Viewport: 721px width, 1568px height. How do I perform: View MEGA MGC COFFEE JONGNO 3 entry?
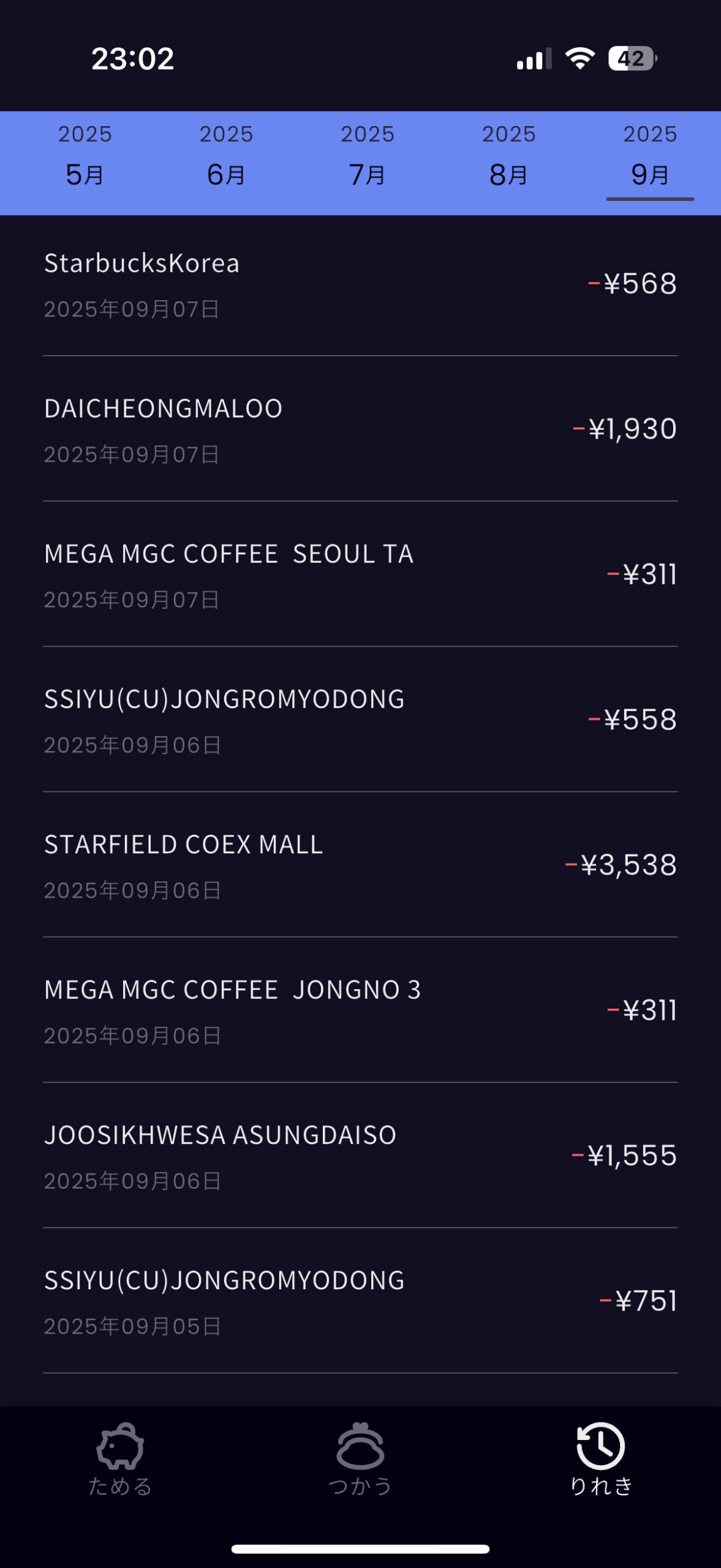coord(360,1011)
